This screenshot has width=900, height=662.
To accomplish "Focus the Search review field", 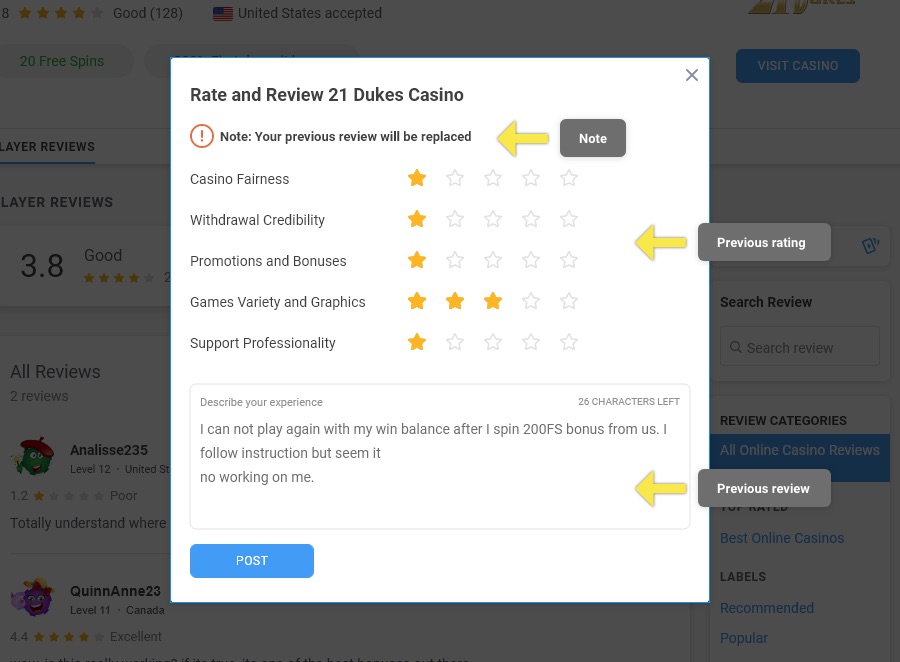I will tap(800, 348).
